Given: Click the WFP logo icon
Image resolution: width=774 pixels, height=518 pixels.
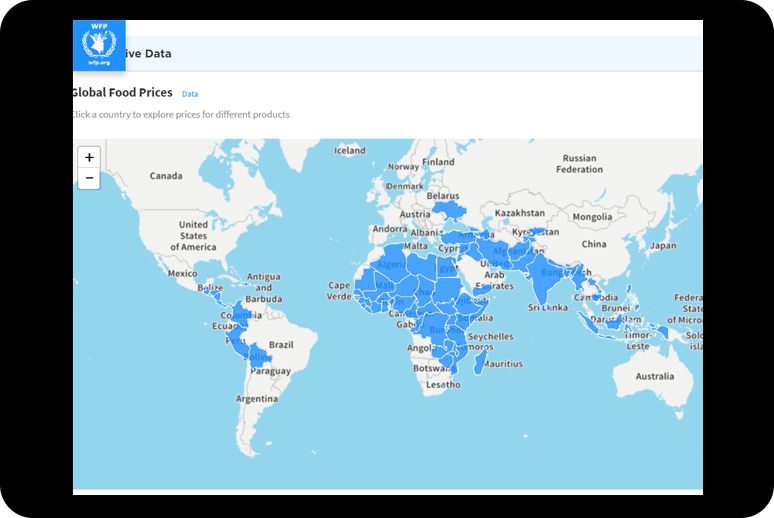Looking at the screenshot, I should click(x=99, y=45).
